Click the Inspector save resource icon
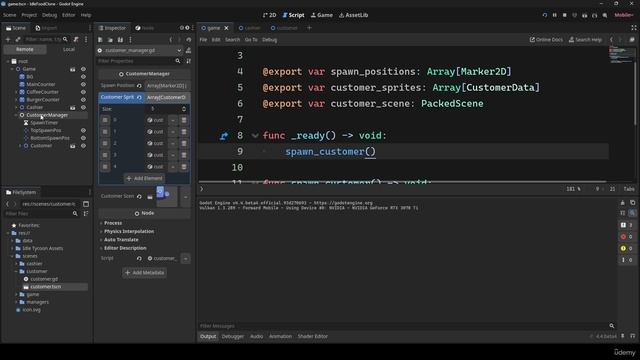 pyautogui.click(x=120, y=40)
